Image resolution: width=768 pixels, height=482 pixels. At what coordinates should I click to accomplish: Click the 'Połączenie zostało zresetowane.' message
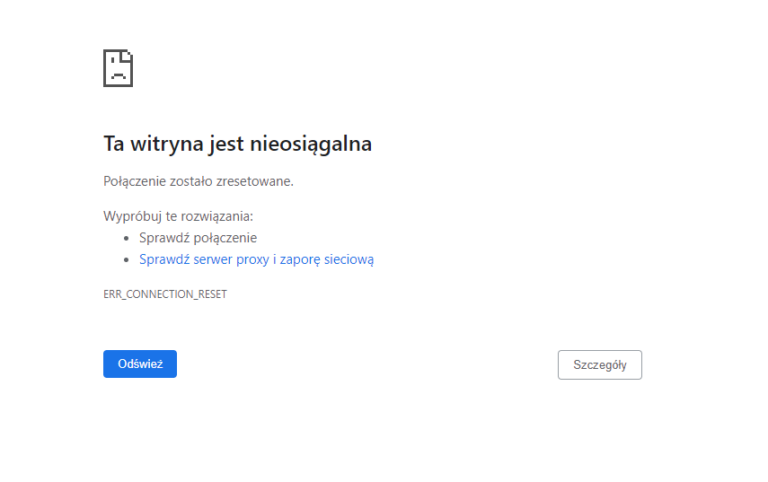click(x=198, y=181)
